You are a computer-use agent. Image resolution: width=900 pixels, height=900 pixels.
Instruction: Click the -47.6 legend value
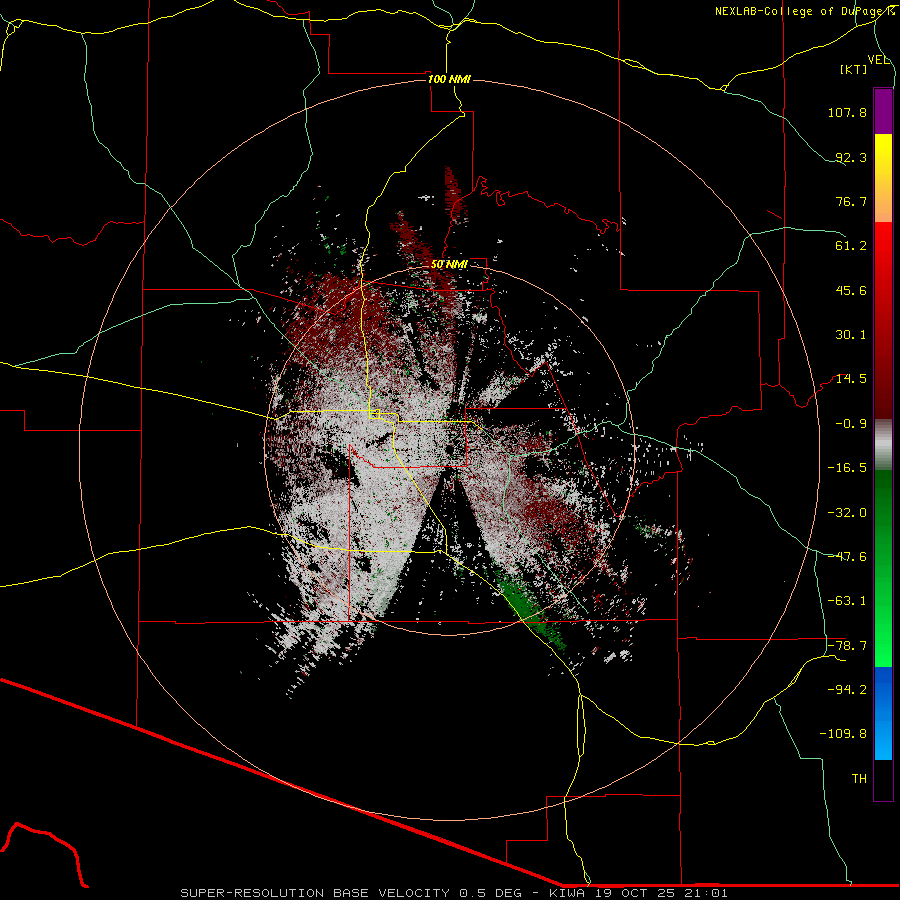[x=847, y=557]
